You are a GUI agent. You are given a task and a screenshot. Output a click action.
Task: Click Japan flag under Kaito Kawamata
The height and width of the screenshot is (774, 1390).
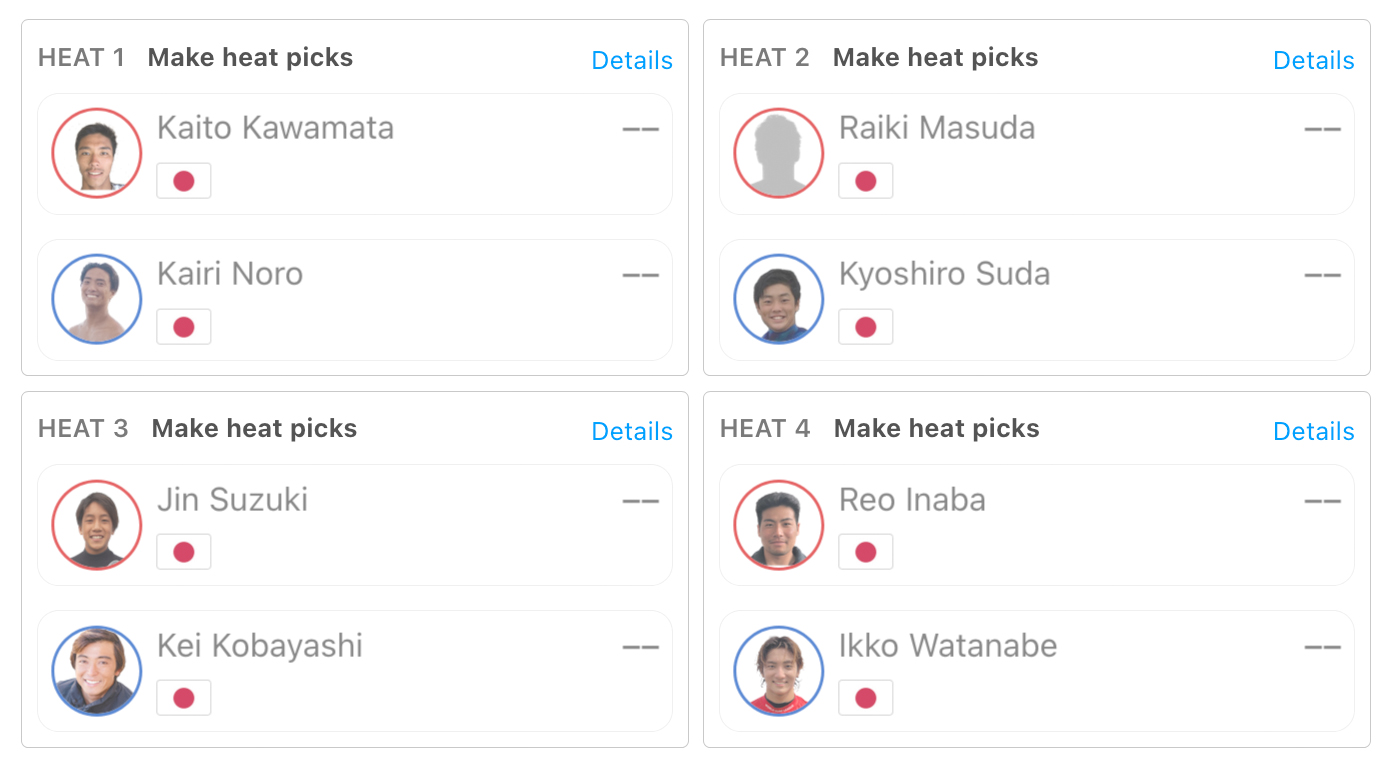(184, 181)
